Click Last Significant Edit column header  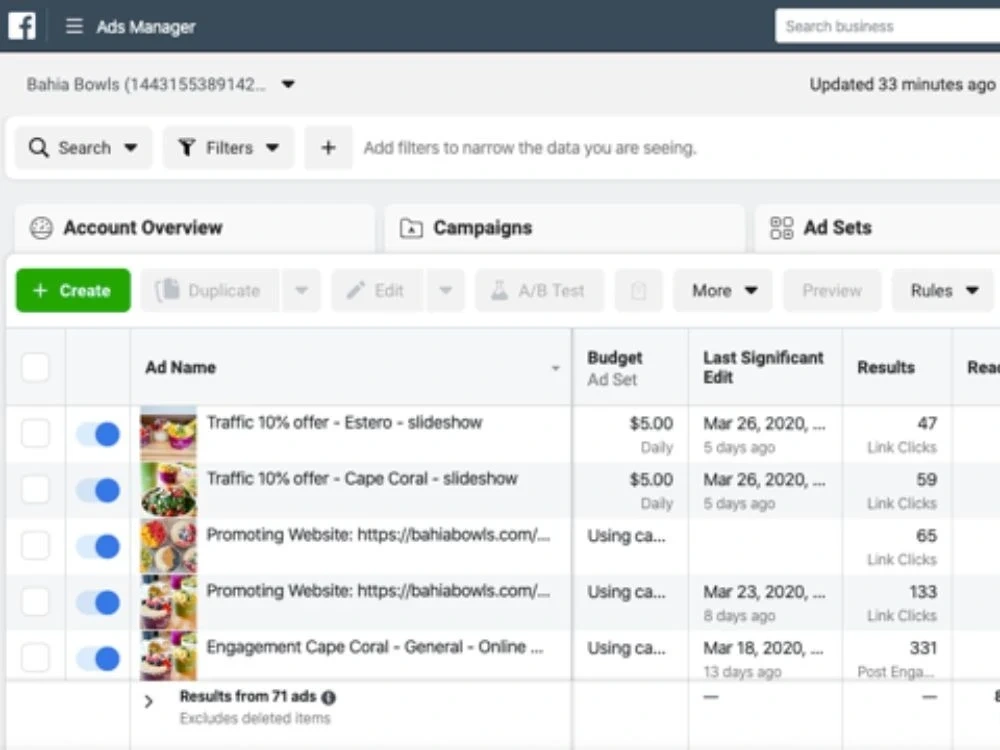click(763, 367)
